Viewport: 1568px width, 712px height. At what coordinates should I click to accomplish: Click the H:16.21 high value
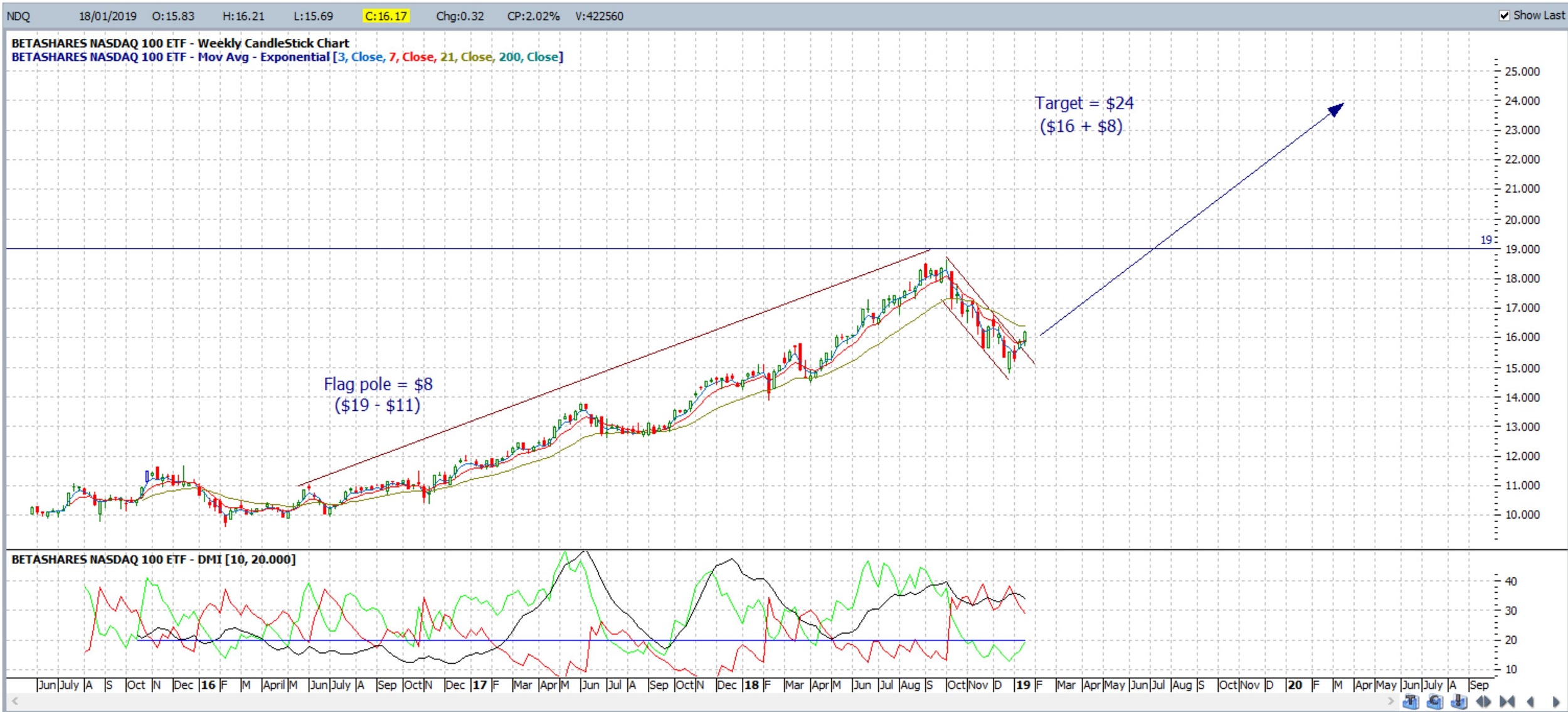coord(243,16)
